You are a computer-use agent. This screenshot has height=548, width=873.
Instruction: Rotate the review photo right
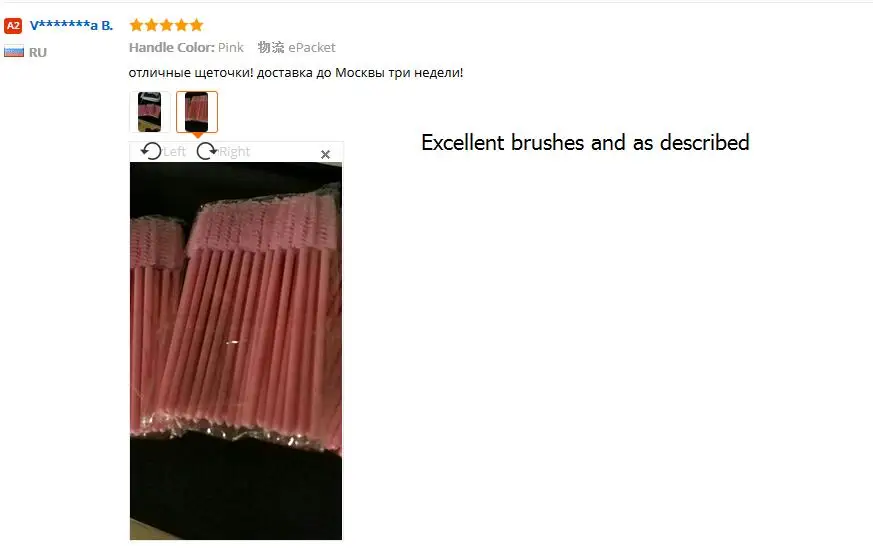(207, 151)
